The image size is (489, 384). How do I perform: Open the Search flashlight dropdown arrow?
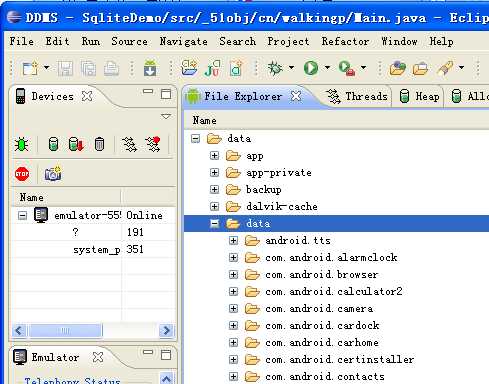coord(461,68)
